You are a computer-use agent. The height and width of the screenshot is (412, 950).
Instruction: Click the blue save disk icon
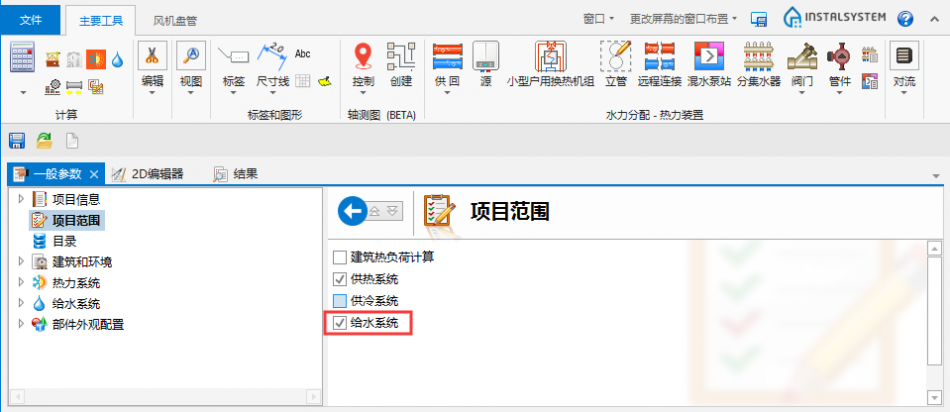17,140
